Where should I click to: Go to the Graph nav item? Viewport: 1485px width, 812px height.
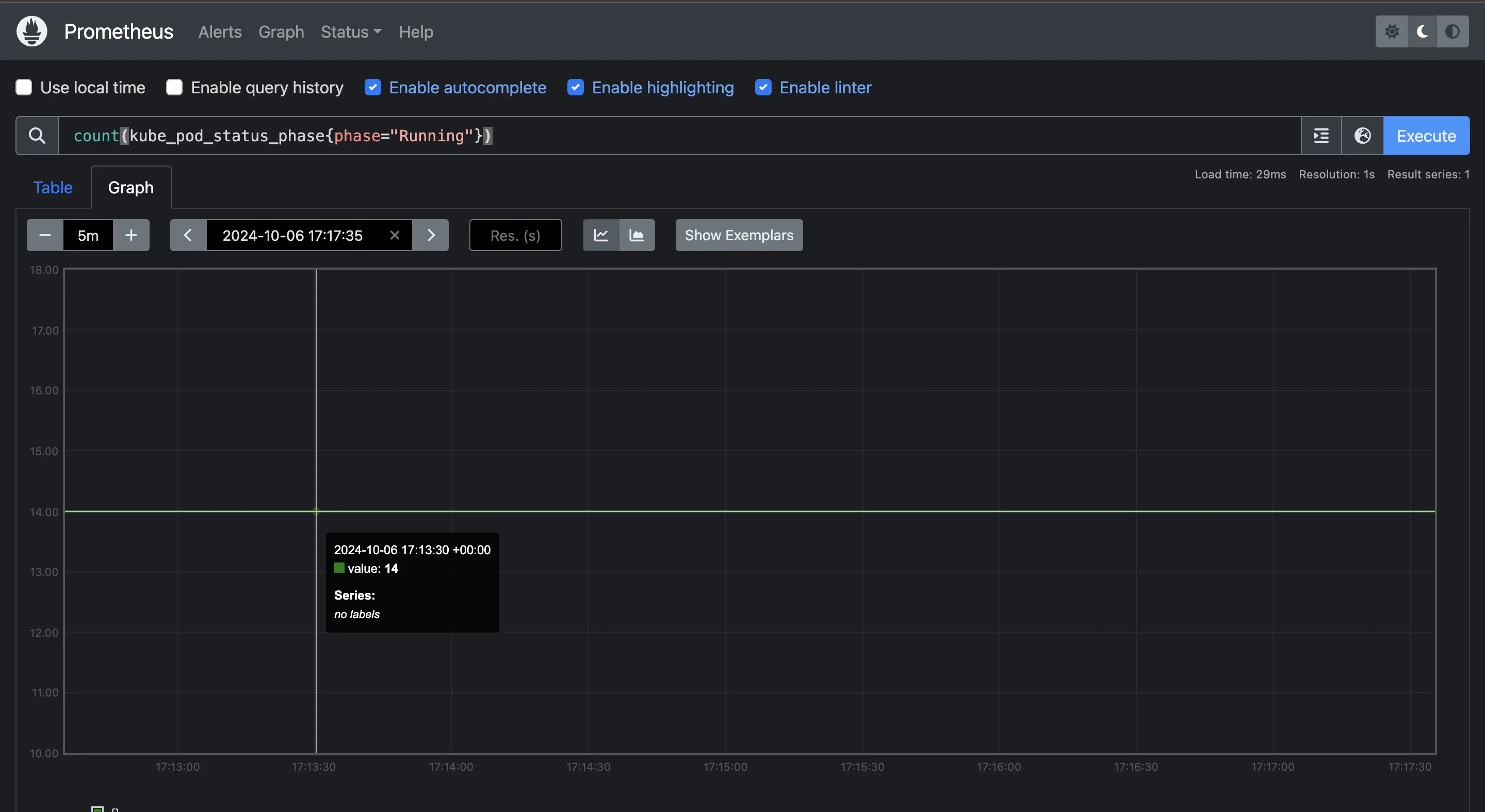pyautogui.click(x=281, y=31)
